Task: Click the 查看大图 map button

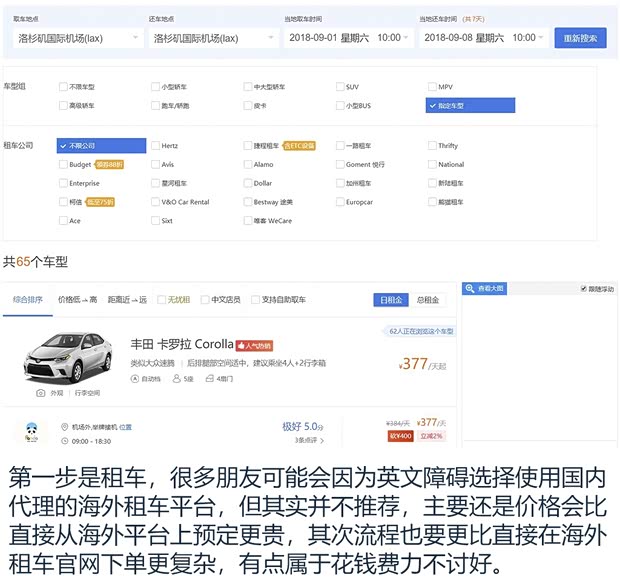Action: pos(484,288)
